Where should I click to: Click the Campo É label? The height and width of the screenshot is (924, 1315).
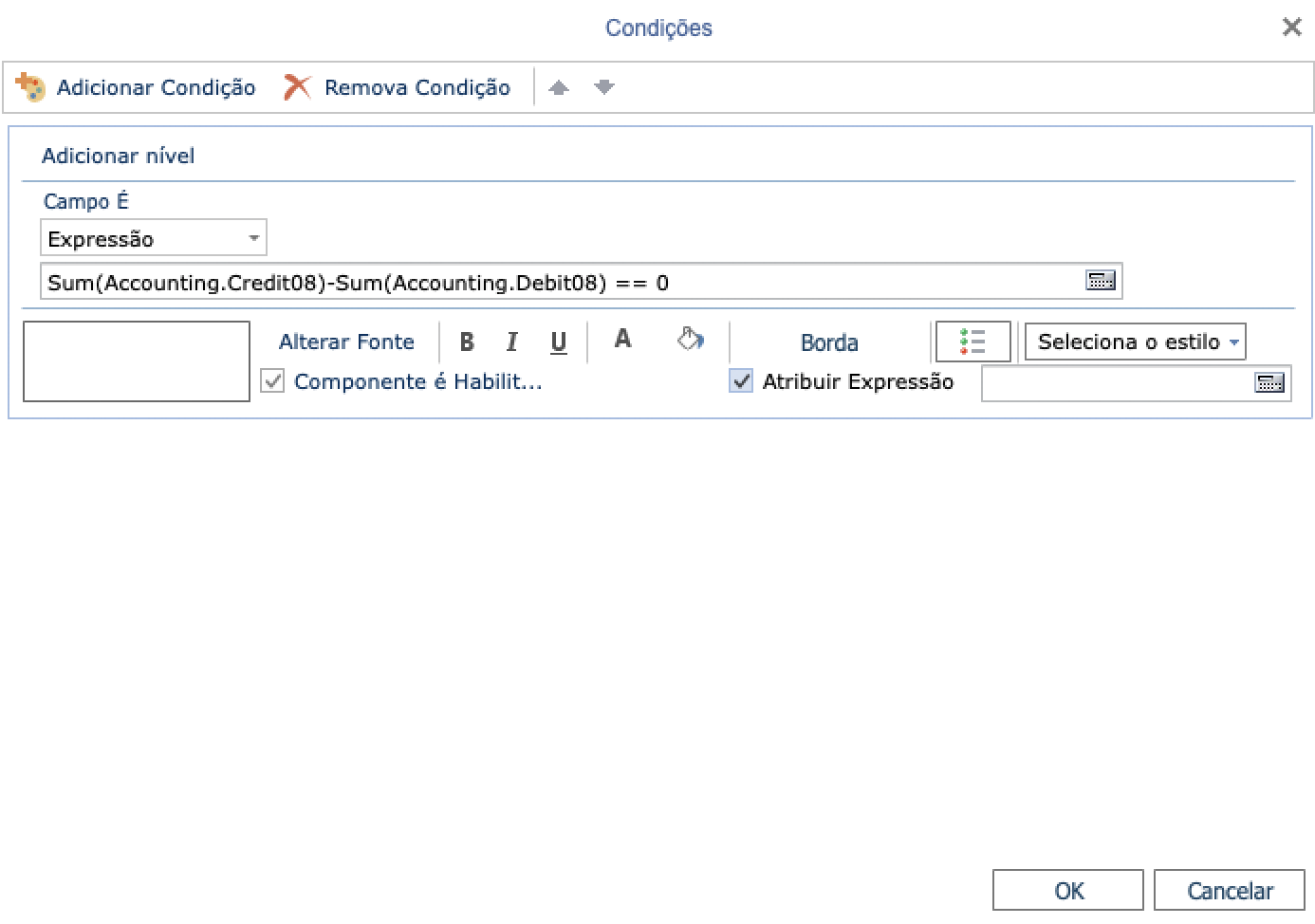click(85, 201)
